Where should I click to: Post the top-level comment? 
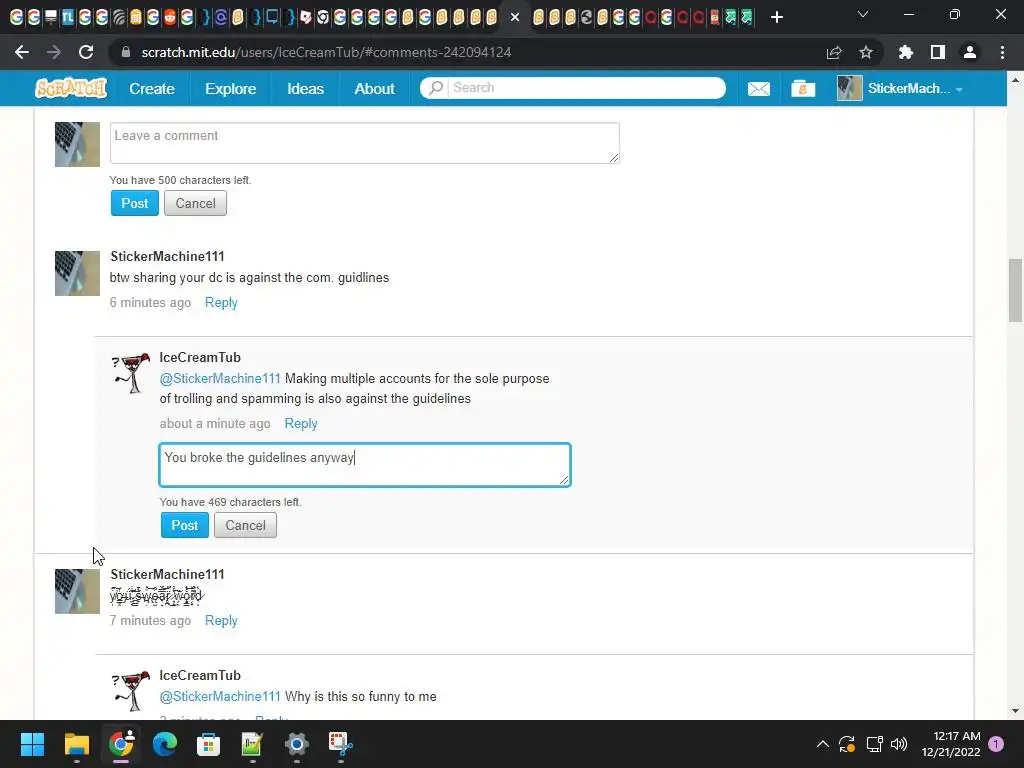click(135, 203)
